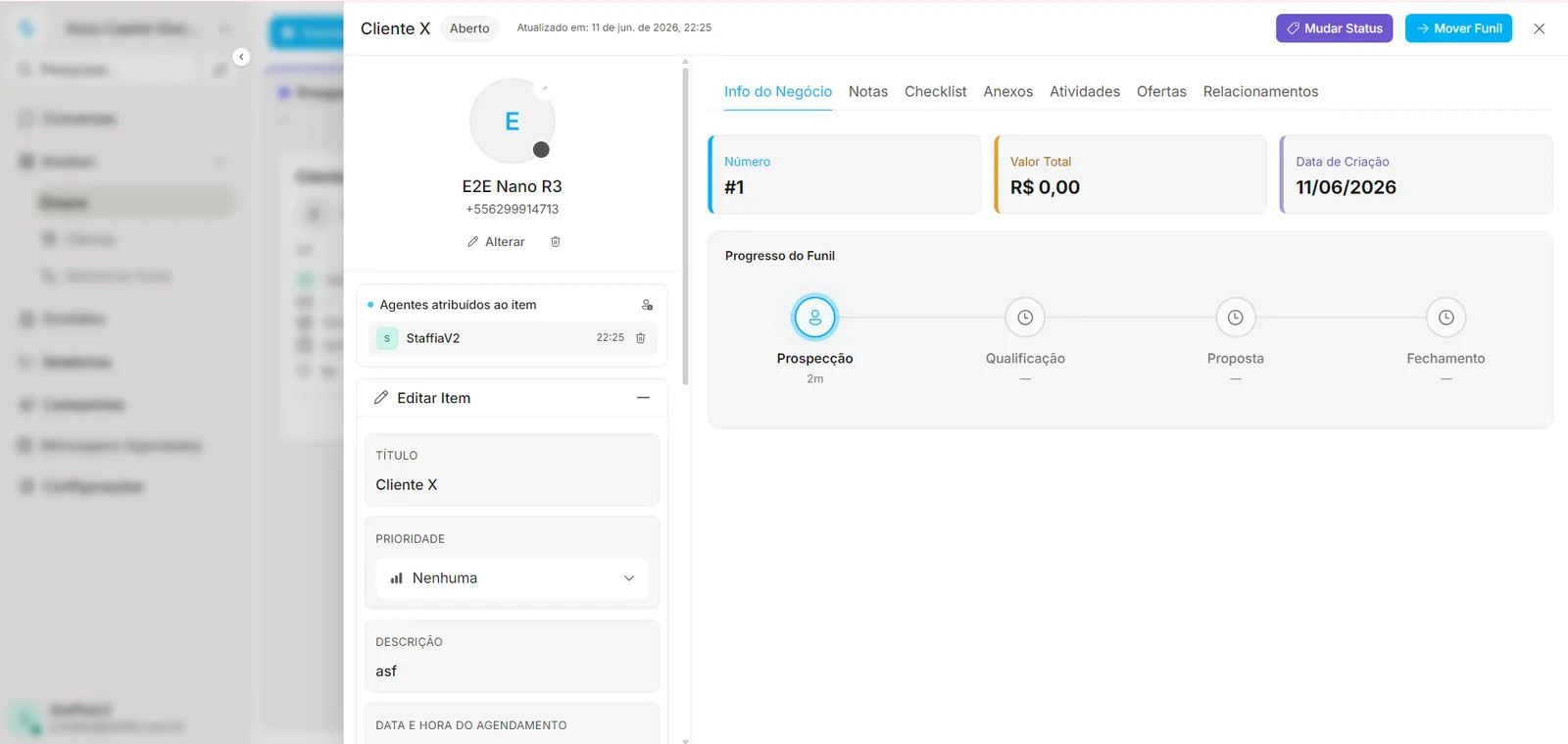Click the StaffiaV2 agent row

tap(513, 338)
